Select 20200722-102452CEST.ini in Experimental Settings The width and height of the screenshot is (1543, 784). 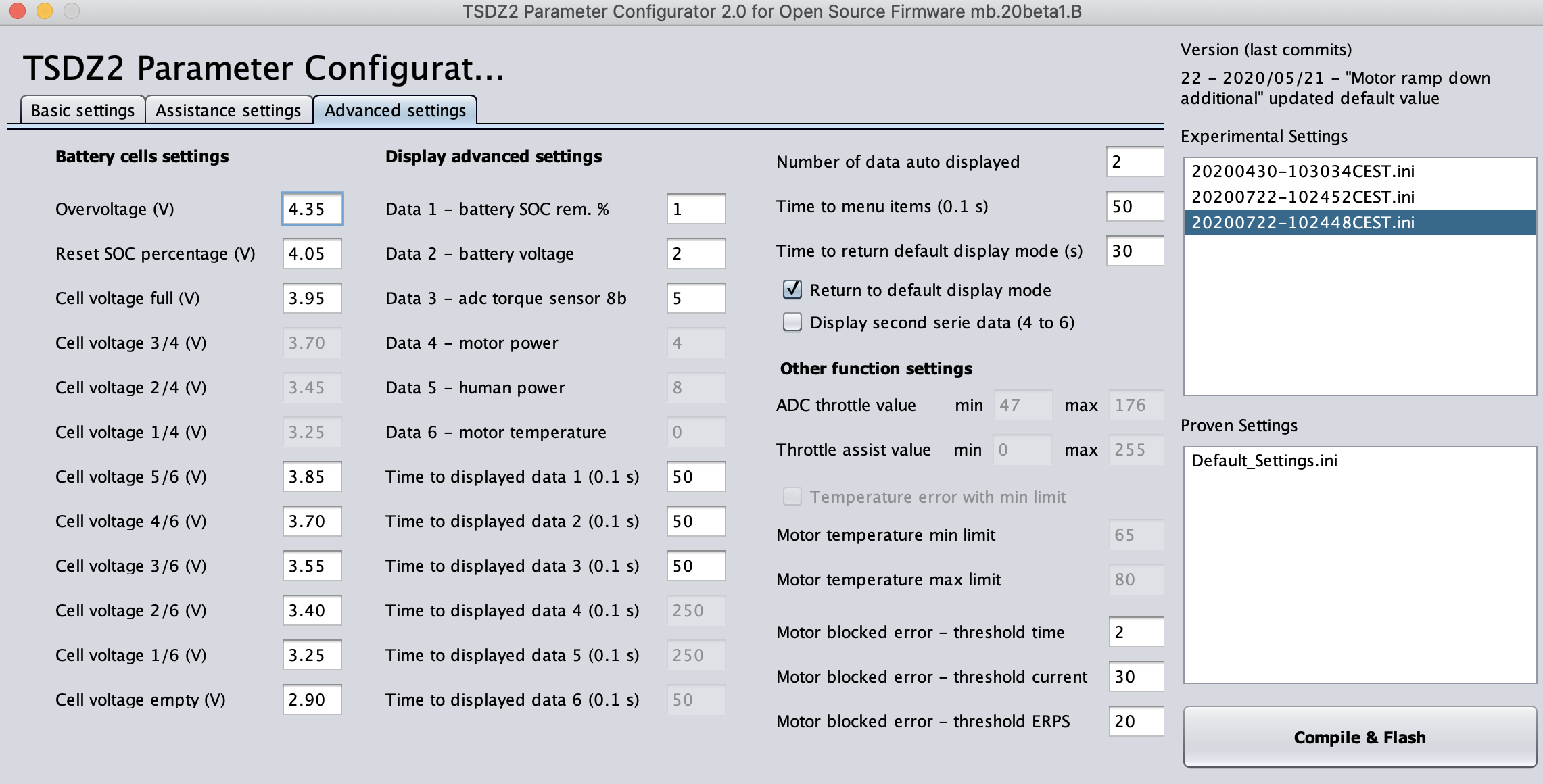point(1360,197)
